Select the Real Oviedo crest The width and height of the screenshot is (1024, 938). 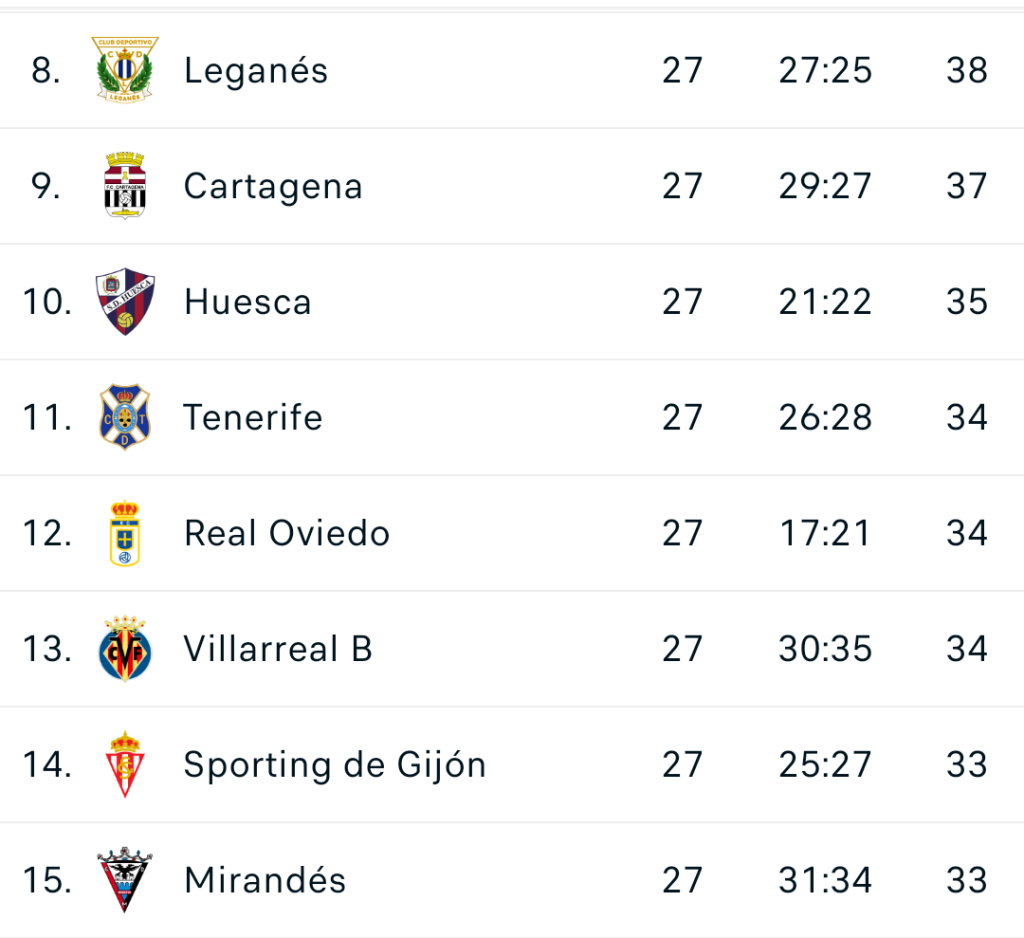[125, 533]
